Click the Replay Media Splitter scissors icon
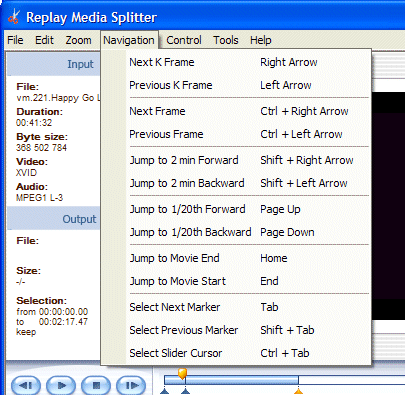The width and height of the screenshot is (405, 395). (x=14, y=17)
